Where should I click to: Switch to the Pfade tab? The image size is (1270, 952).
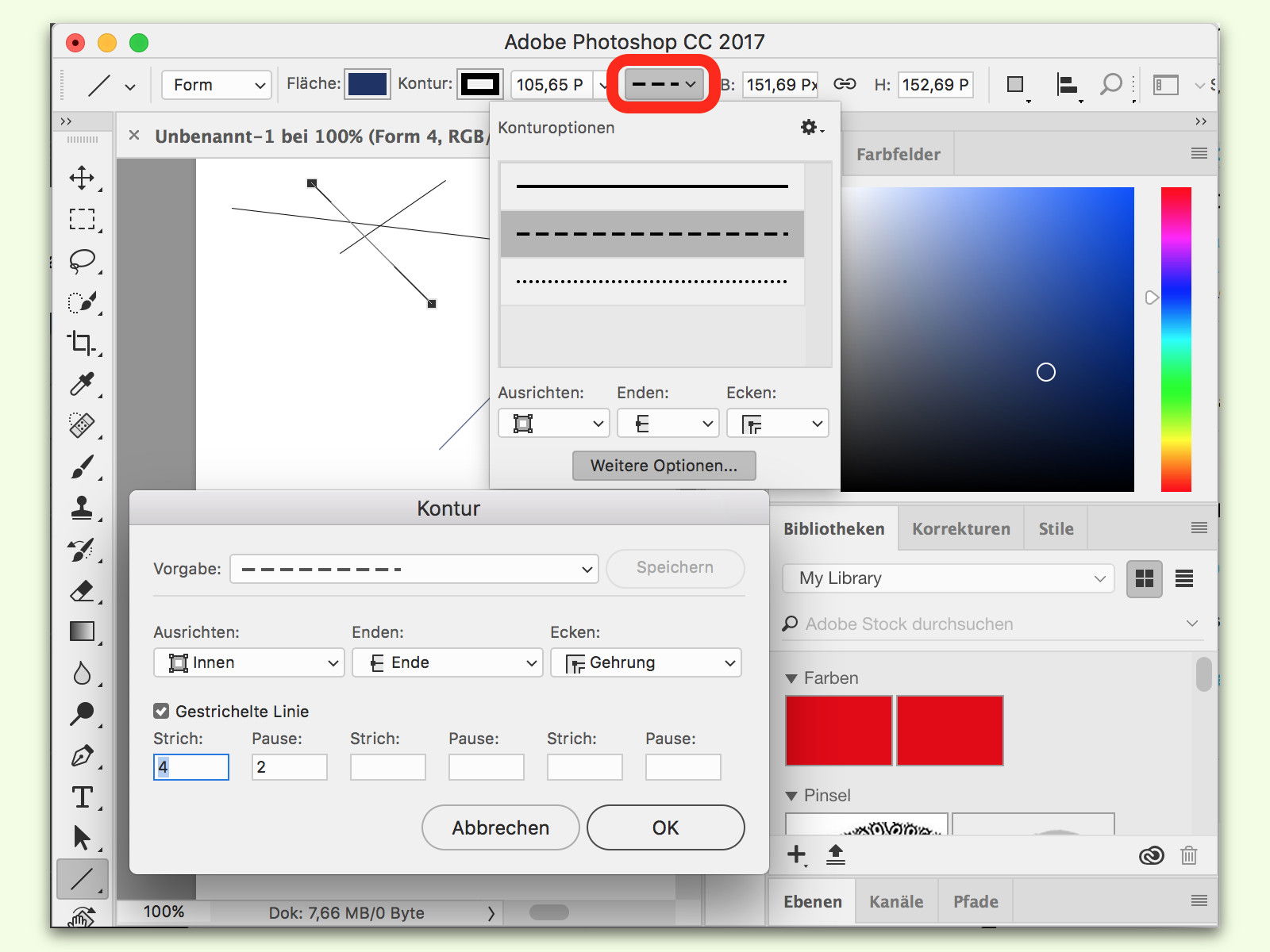[976, 902]
